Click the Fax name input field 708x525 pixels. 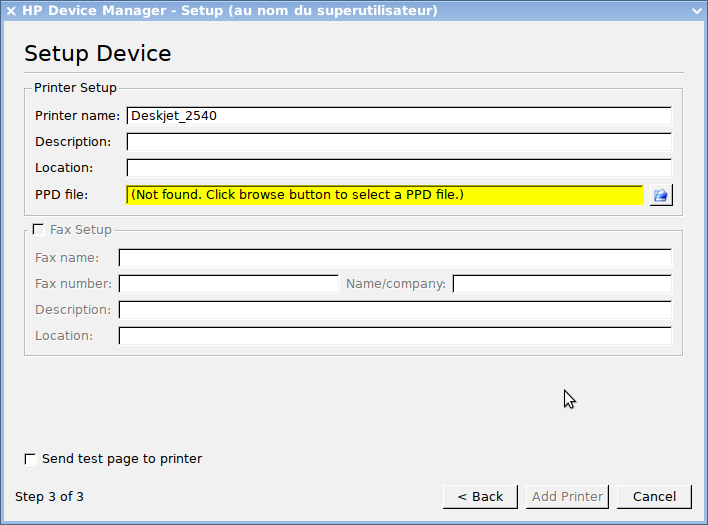[x=395, y=258]
